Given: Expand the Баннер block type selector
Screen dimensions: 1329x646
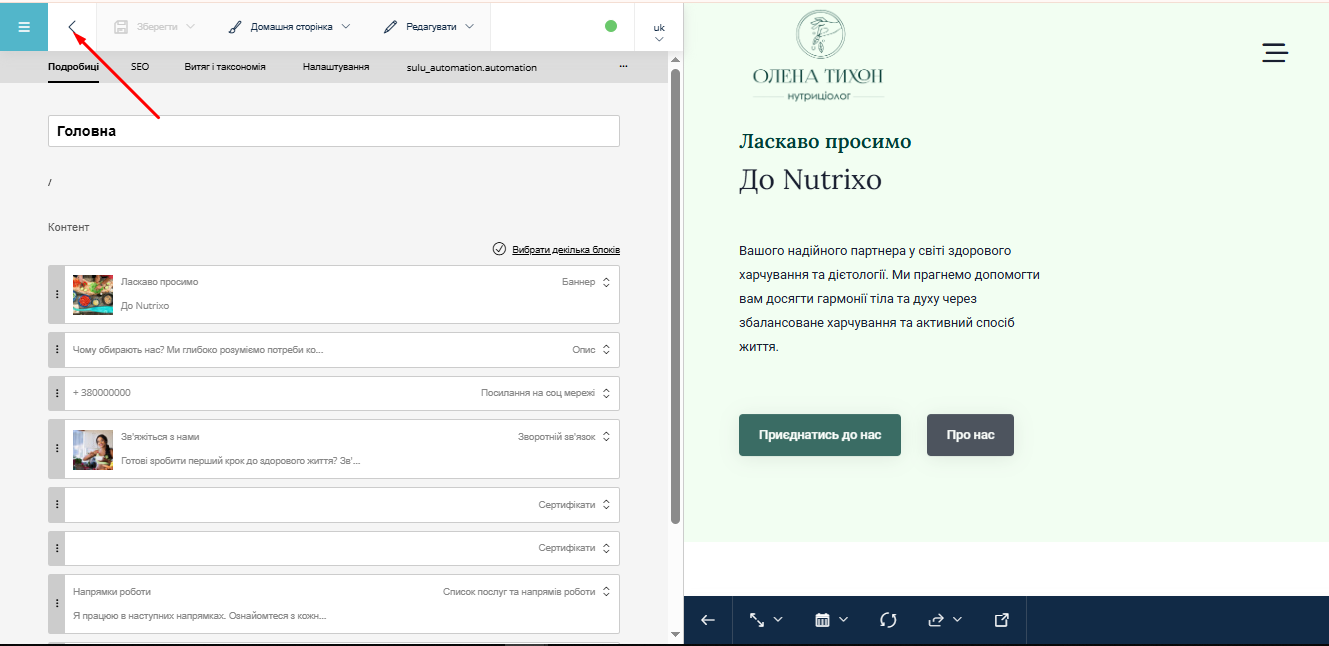Looking at the screenshot, I should click(605, 282).
